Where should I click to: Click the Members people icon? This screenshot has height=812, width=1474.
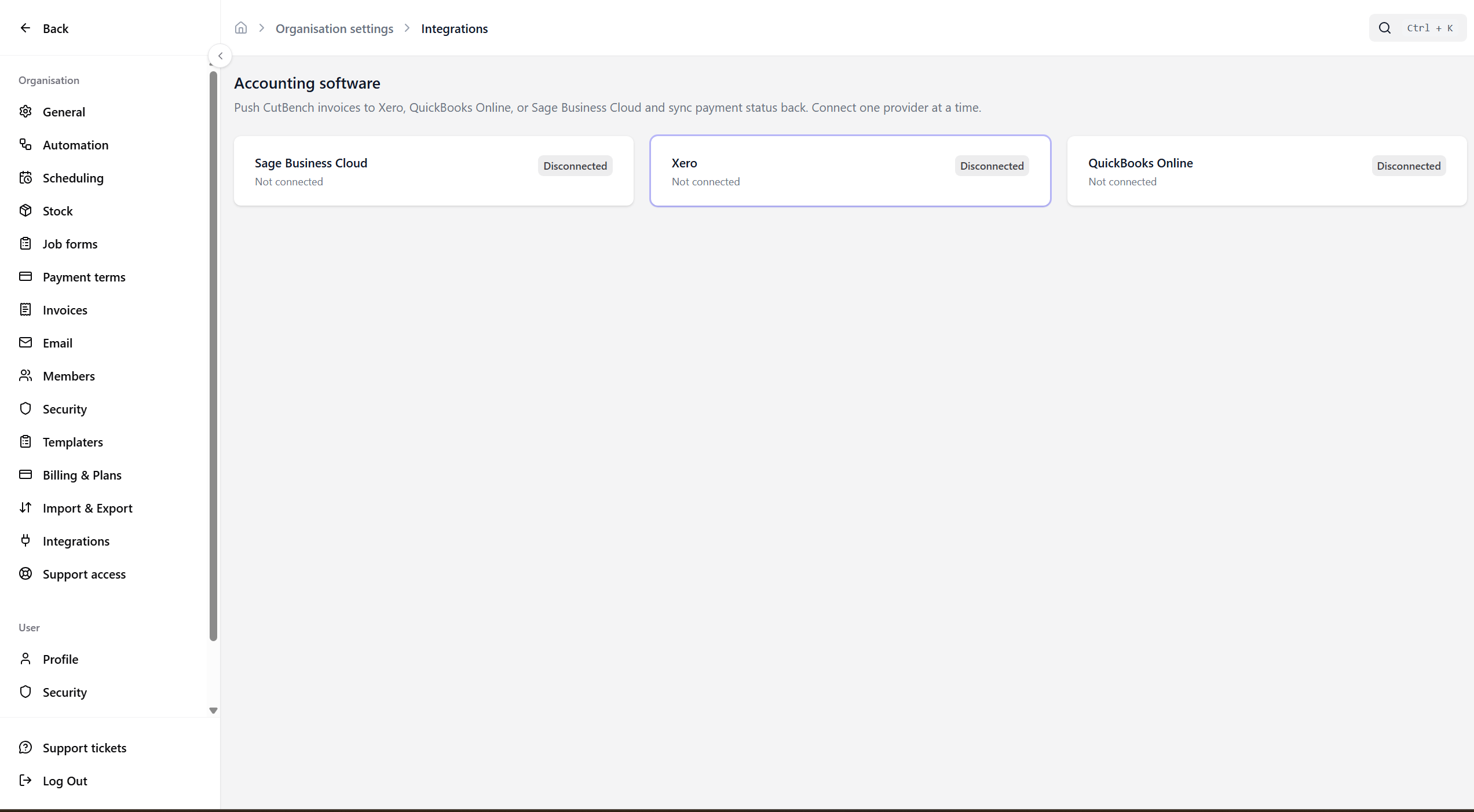(x=25, y=375)
